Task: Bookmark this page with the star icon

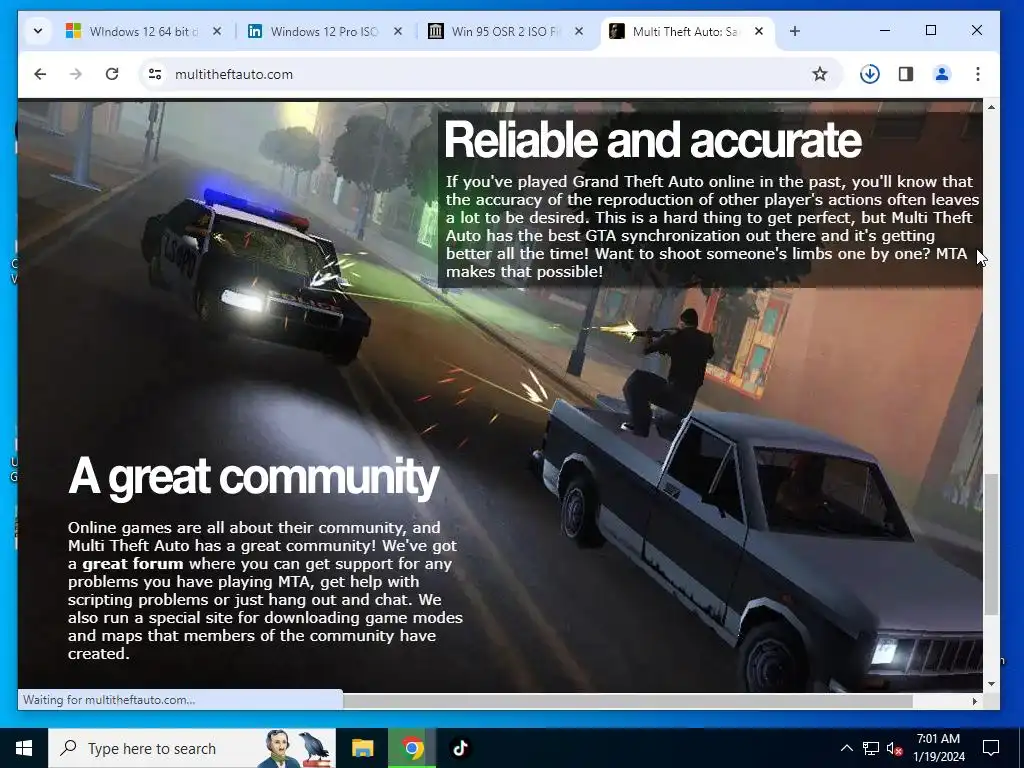Action: click(820, 74)
